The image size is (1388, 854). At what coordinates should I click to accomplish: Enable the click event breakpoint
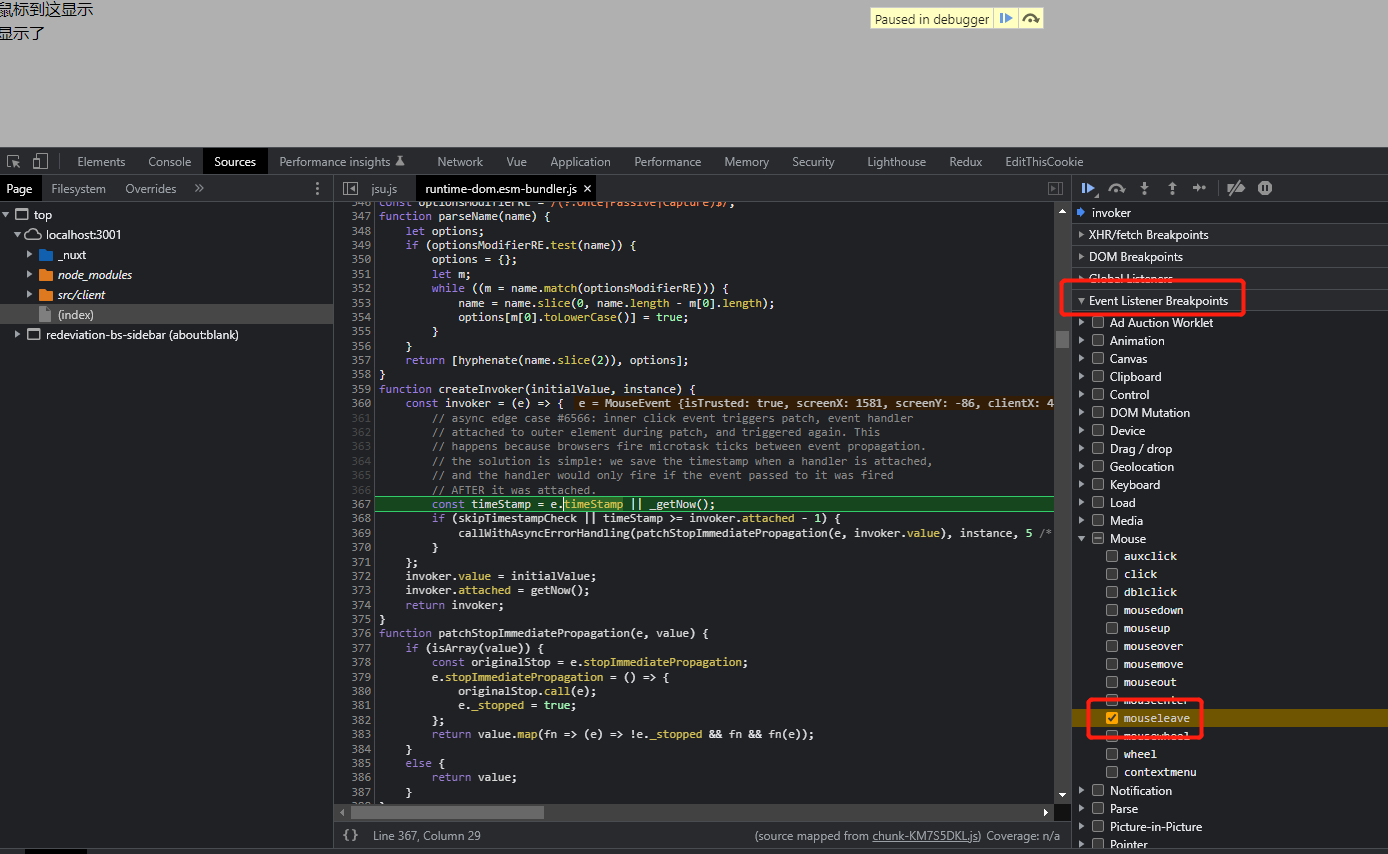[x=1112, y=574]
